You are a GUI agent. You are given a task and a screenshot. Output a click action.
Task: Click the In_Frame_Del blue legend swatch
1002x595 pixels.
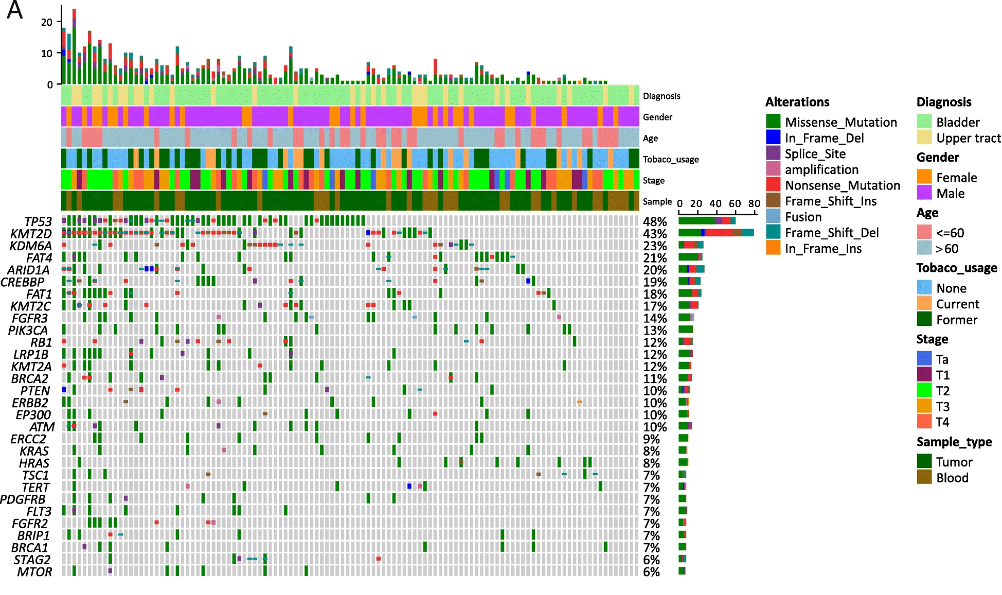[x=773, y=137]
